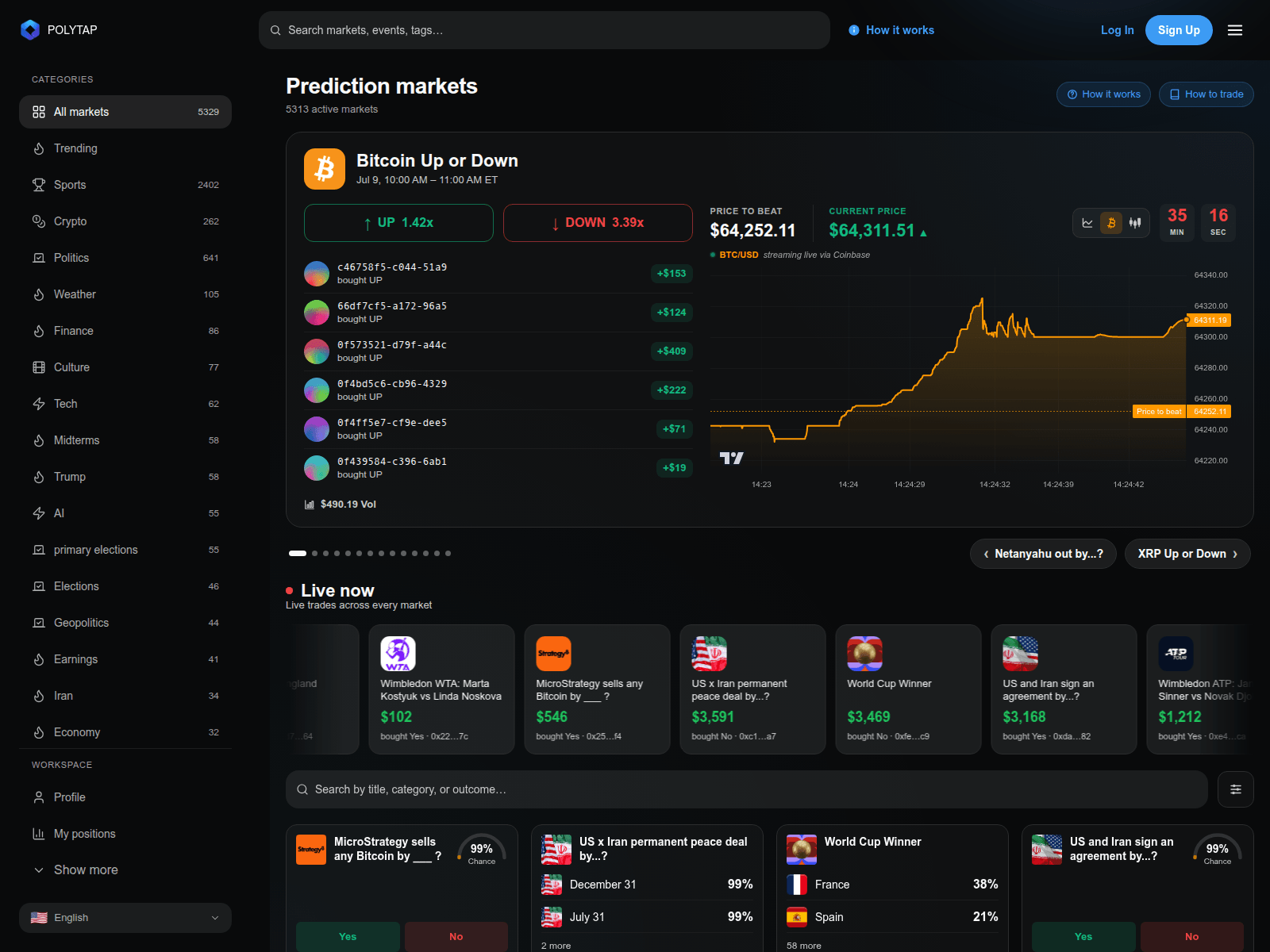This screenshot has height=952, width=1270.
Task: Bet DOWN 3.39x on Bitcoin
Action: pyautogui.click(x=598, y=223)
